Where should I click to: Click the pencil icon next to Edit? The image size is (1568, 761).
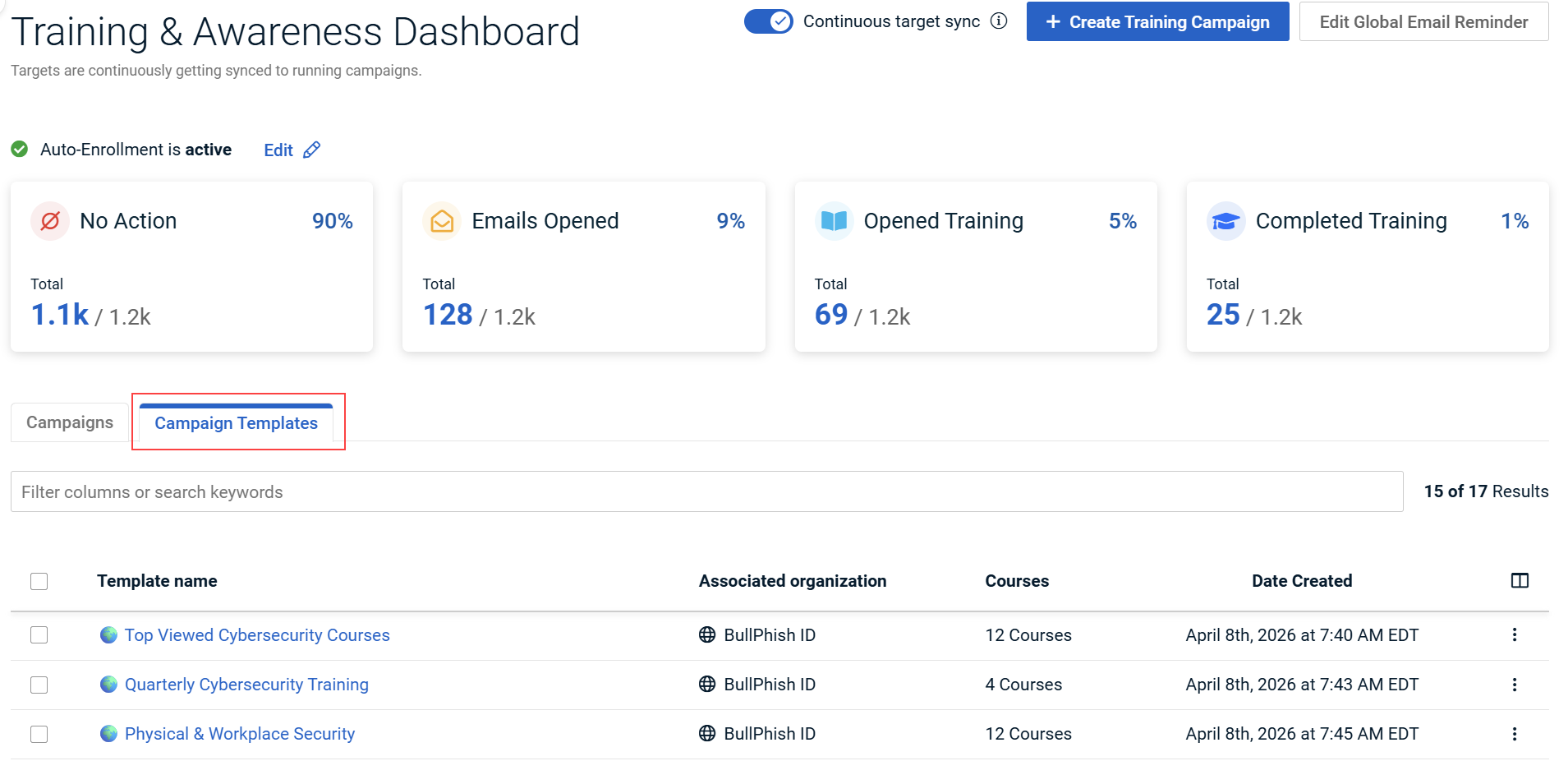click(311, 150)
